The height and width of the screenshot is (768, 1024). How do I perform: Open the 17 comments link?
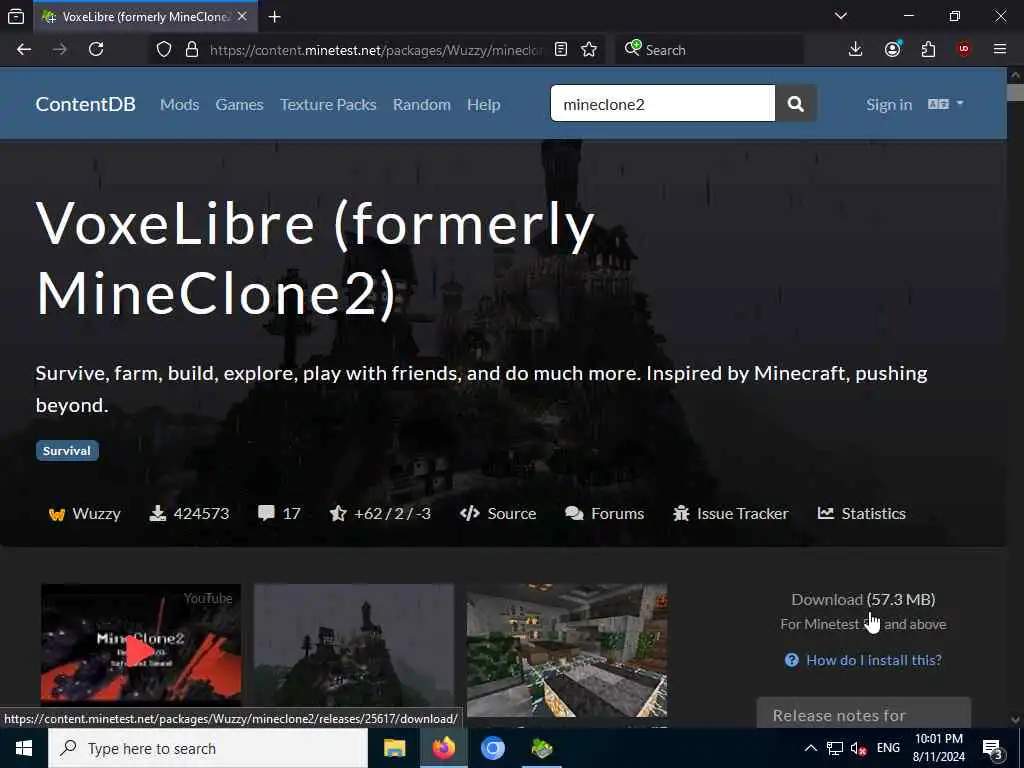(280, 513)
